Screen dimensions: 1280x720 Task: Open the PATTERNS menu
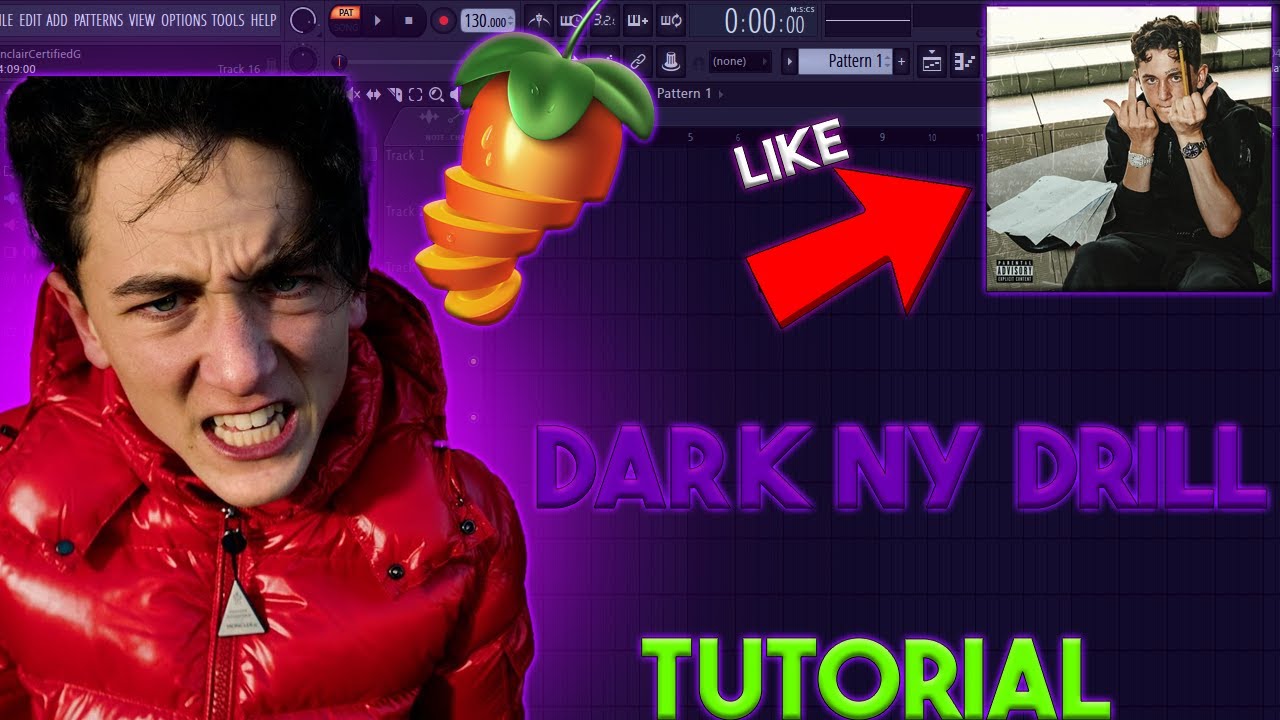coord(98,20)
